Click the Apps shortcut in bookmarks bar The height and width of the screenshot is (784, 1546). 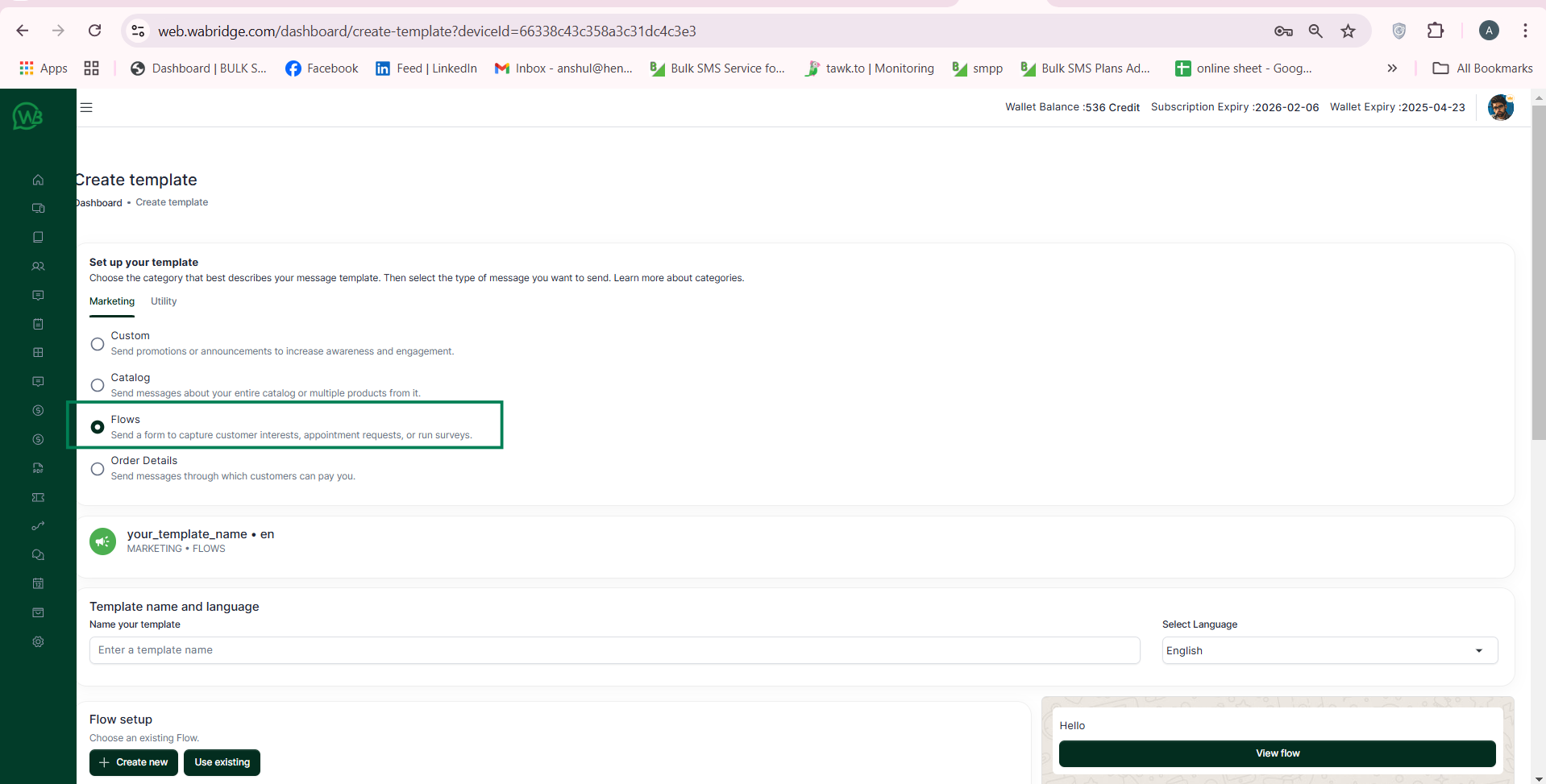(44, 68)
